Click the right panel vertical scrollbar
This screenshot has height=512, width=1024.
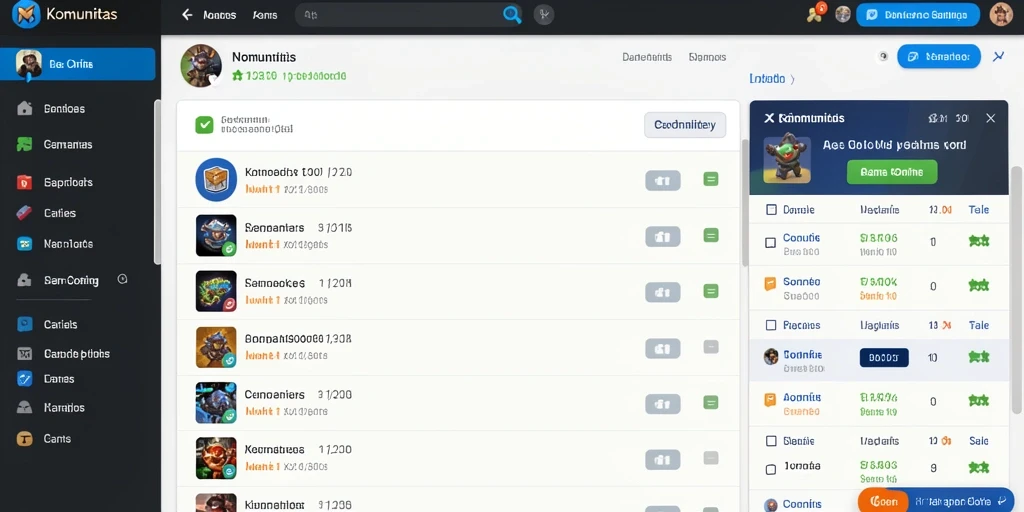coord(1016,289)
